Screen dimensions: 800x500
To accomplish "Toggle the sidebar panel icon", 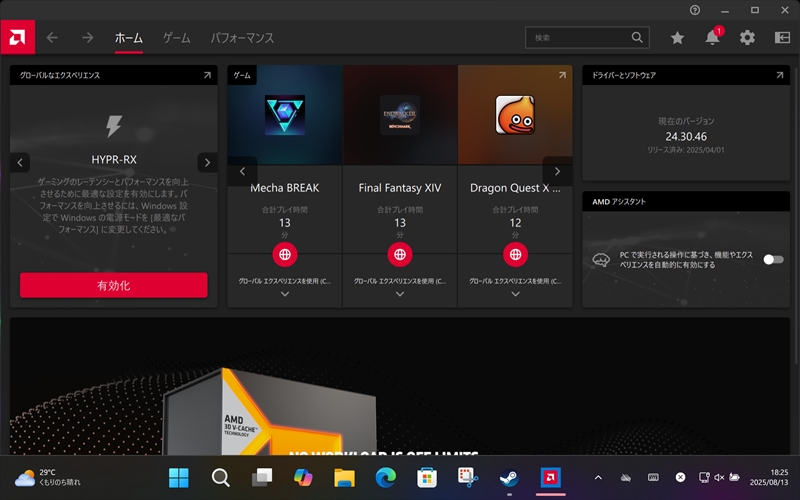I will pos(782,37).
